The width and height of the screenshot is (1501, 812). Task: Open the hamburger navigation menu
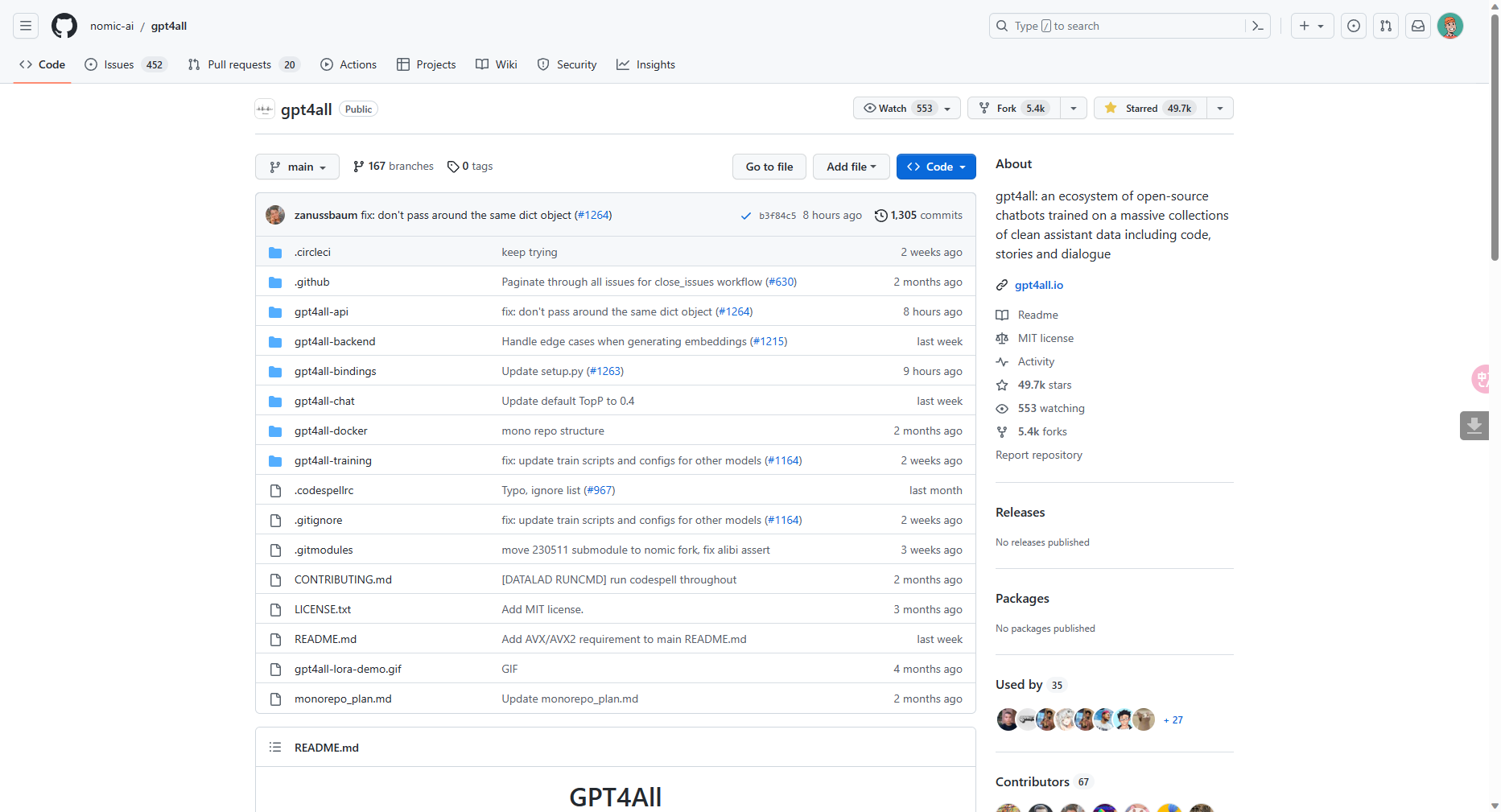[26, 26]
